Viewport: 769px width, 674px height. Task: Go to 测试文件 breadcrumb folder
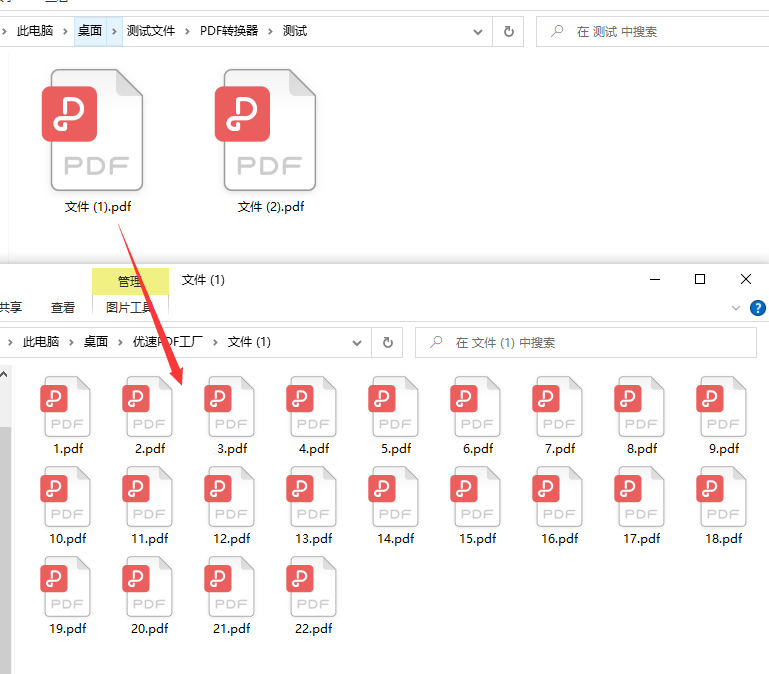tap(151, 31)
